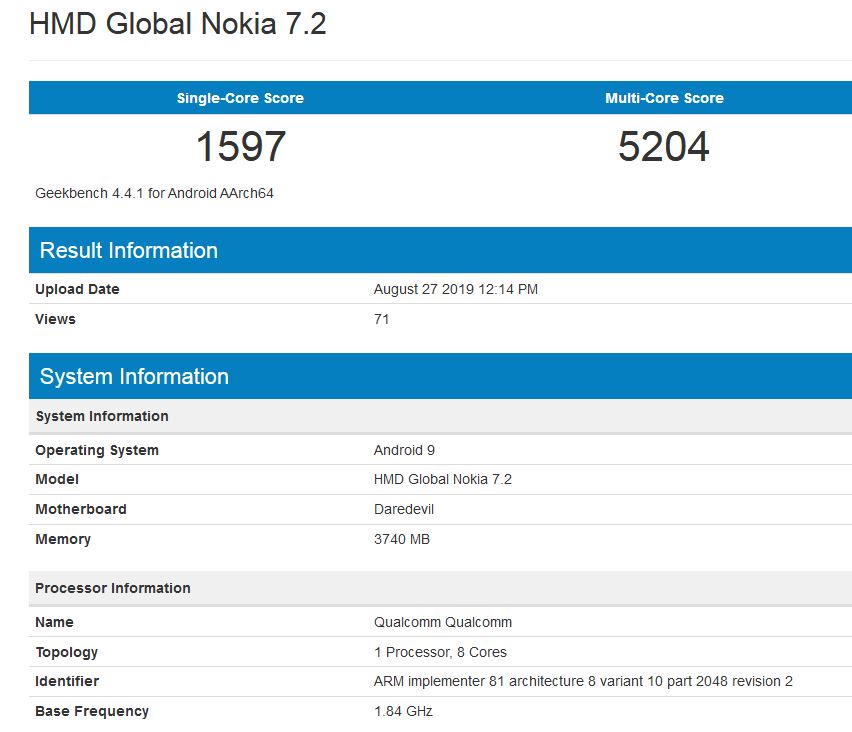
Task: Click the processor Name label
Action: tap(54, 622)
